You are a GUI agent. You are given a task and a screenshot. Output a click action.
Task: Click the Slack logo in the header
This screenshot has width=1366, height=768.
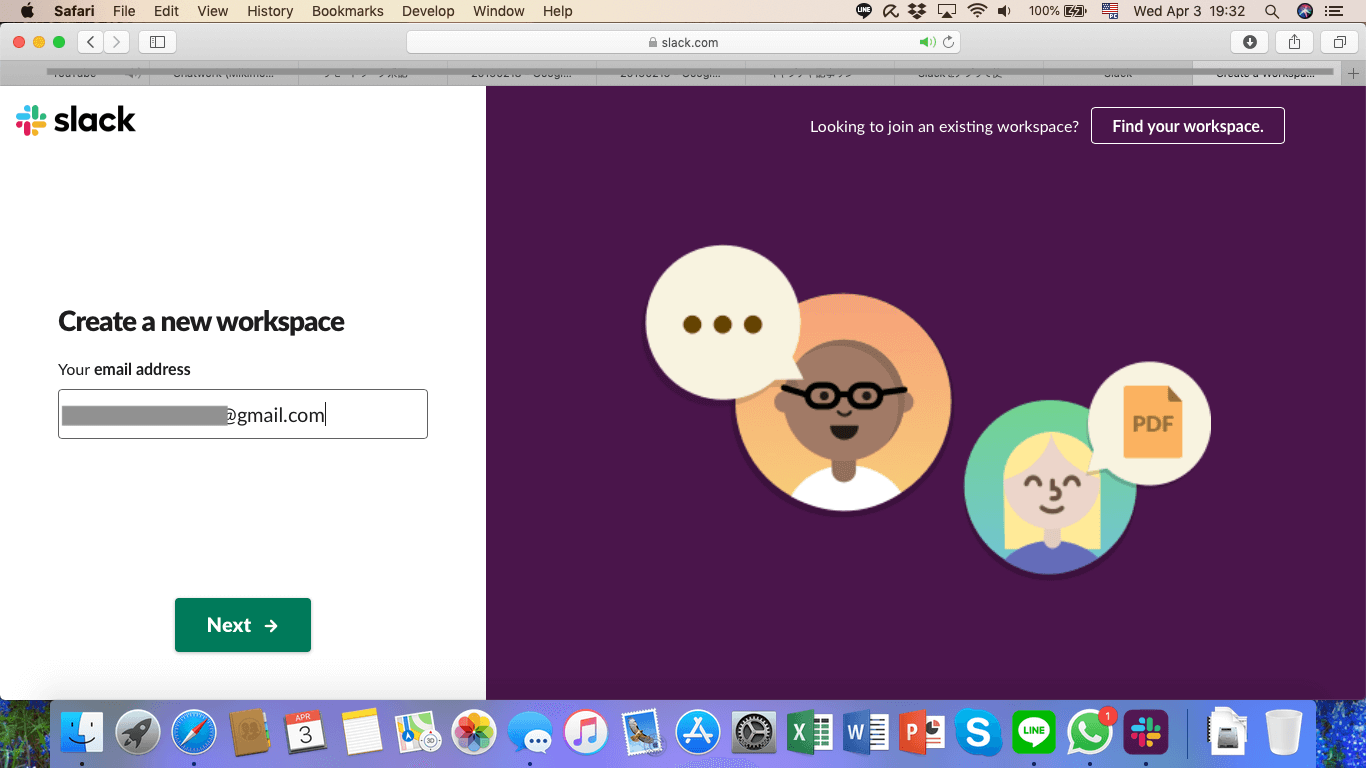[76, 120]
